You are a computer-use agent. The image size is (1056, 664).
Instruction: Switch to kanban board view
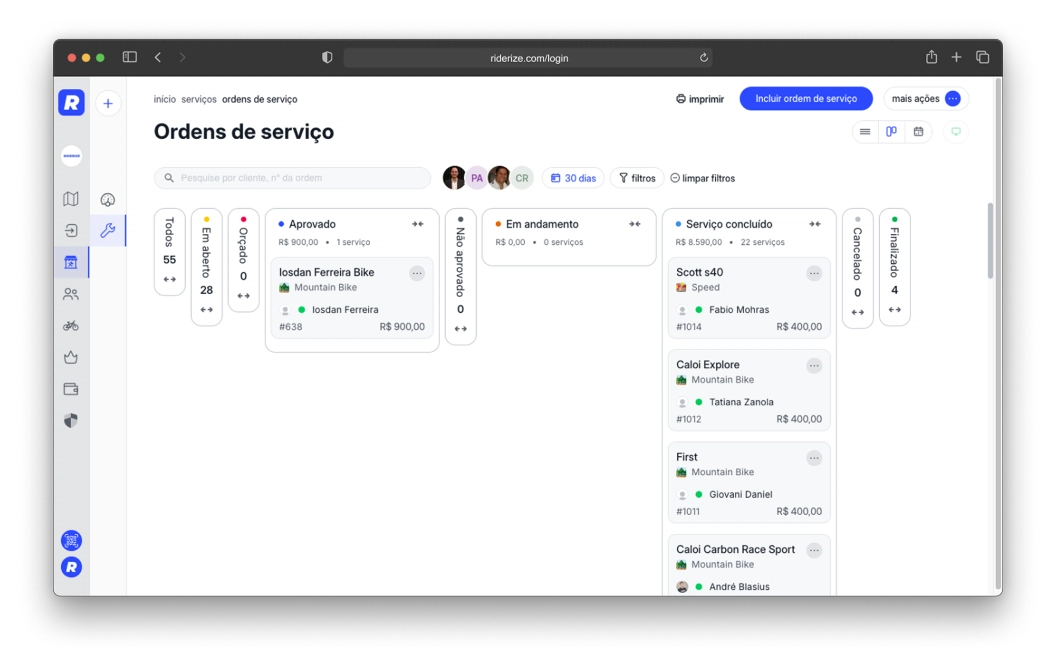click(x=891, y=132)
